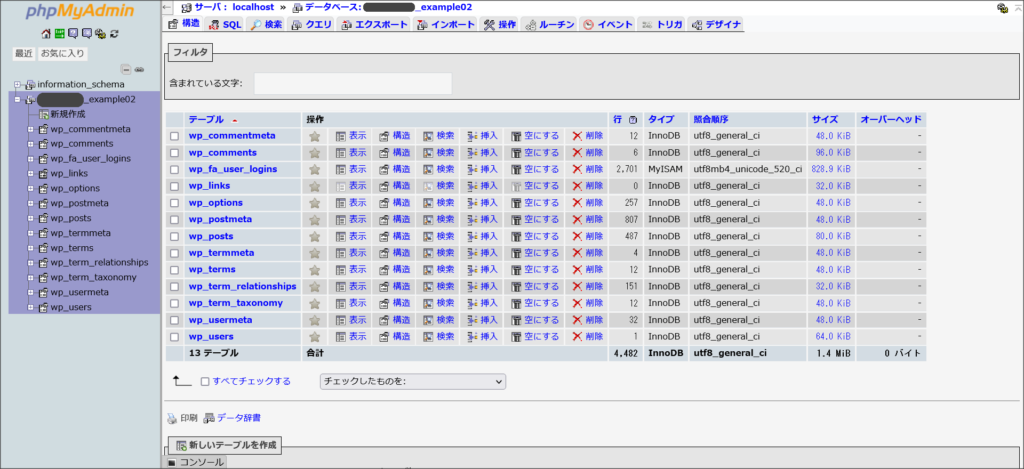
Task: Check the wp_commentmeta row checkbox
Action: pos(175,136)
